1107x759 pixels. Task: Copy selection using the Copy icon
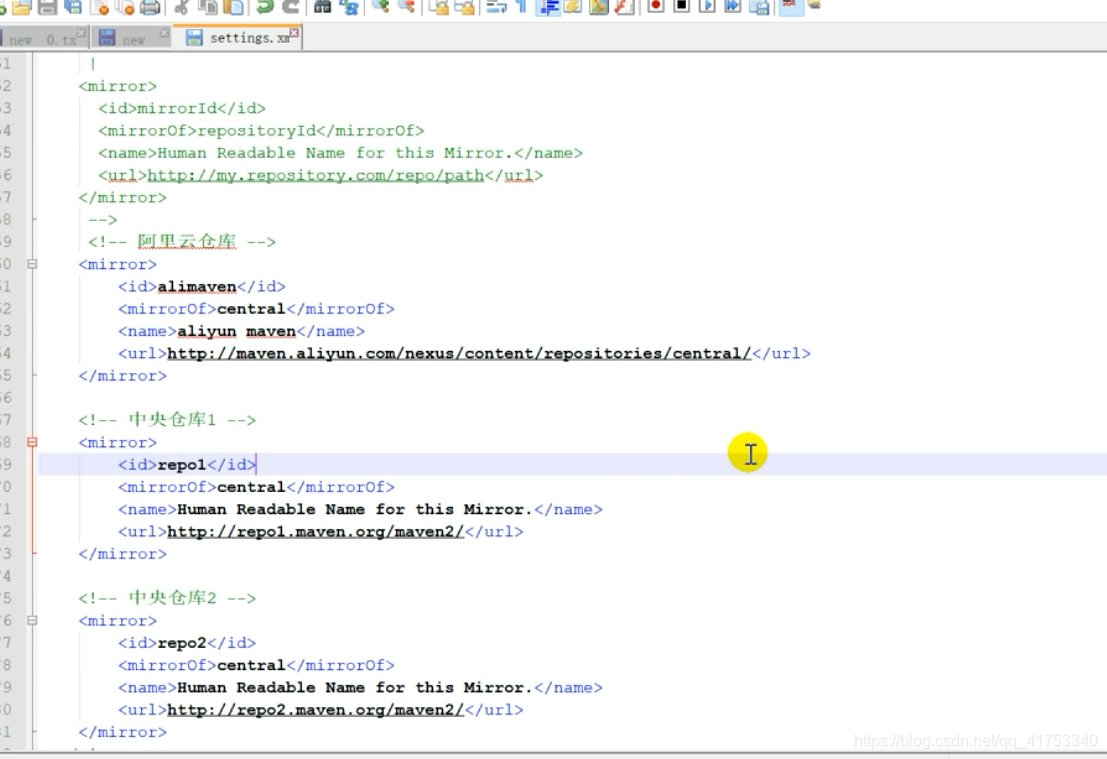[208, 7]
